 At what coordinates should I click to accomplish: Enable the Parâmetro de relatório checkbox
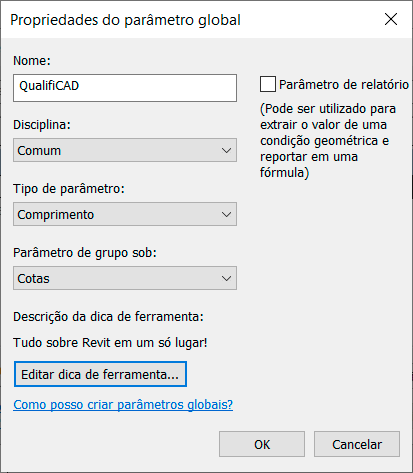[x=268, y=84]
